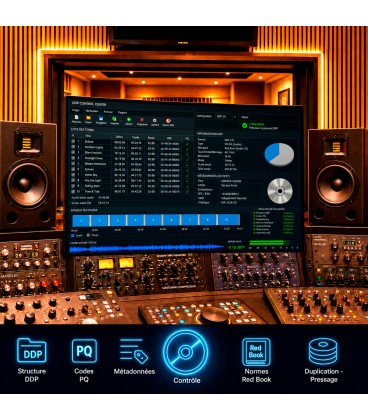Click the round green toolbar icon
This screenshot has height=420, width=368.
pyautogui.click(x=129, y=119)
